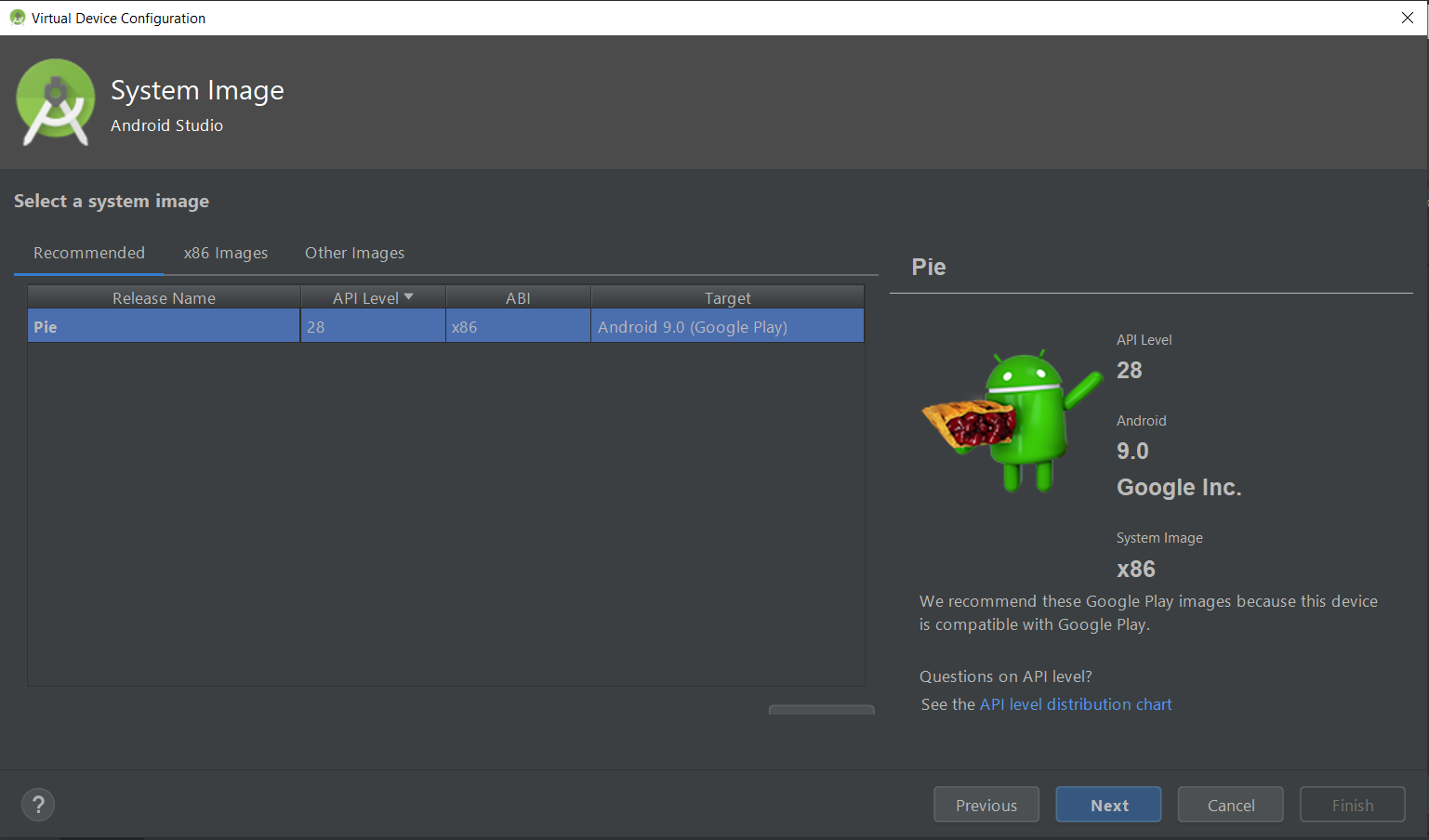Click the Next button
Image resolution: width=1429 pixels, height=840 pixels.
1108,805
